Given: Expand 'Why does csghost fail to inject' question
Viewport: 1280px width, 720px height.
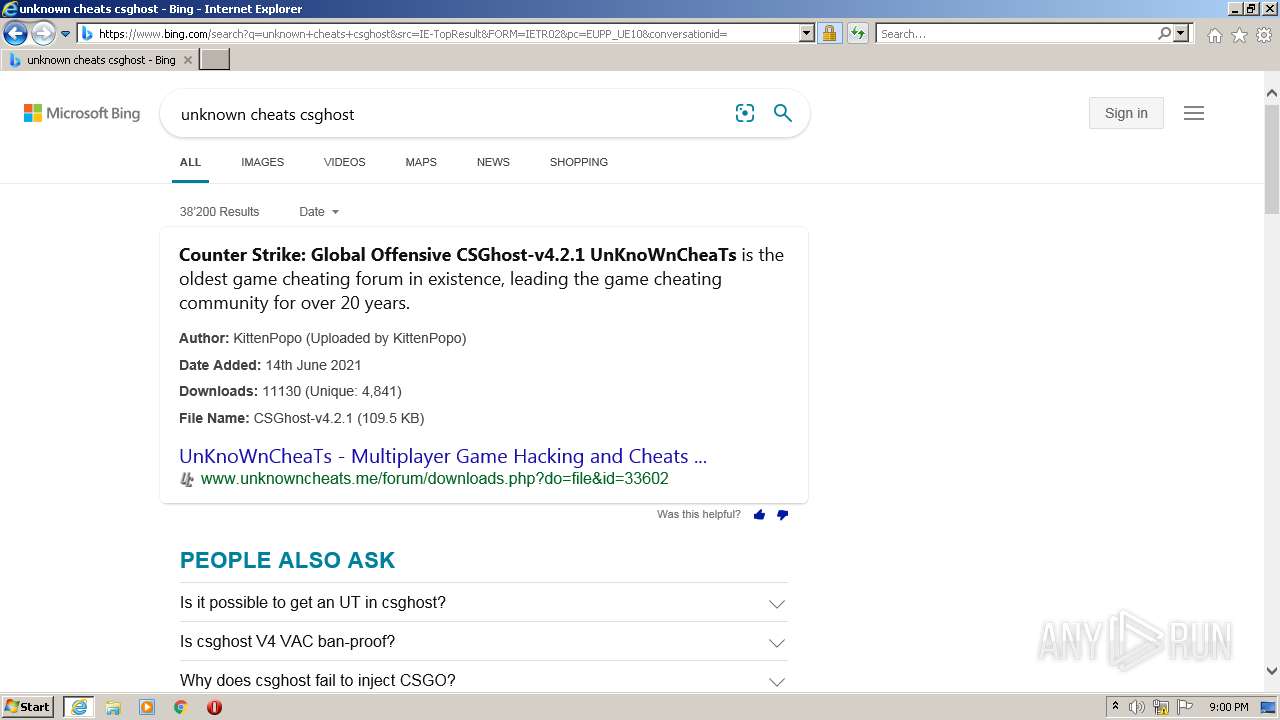Looking at the screenshot, I should point(483,681).
